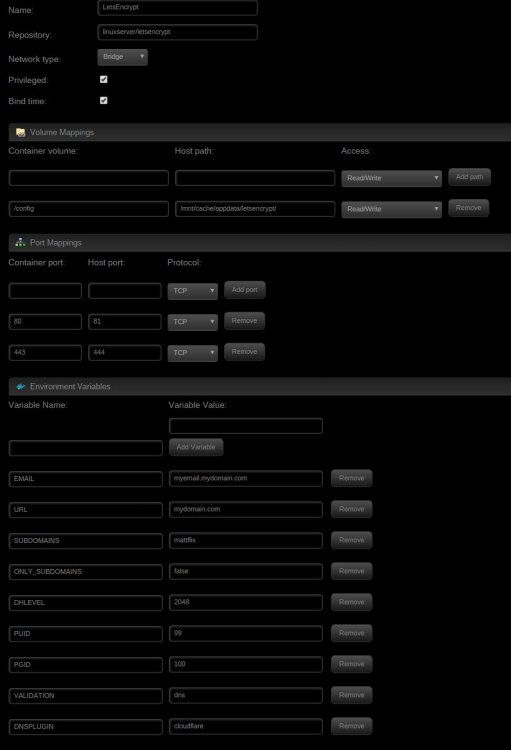511x750 pixels.
Task: Click the DNSPLUGIN value field cloudflare
Action: tap(246, 727)
